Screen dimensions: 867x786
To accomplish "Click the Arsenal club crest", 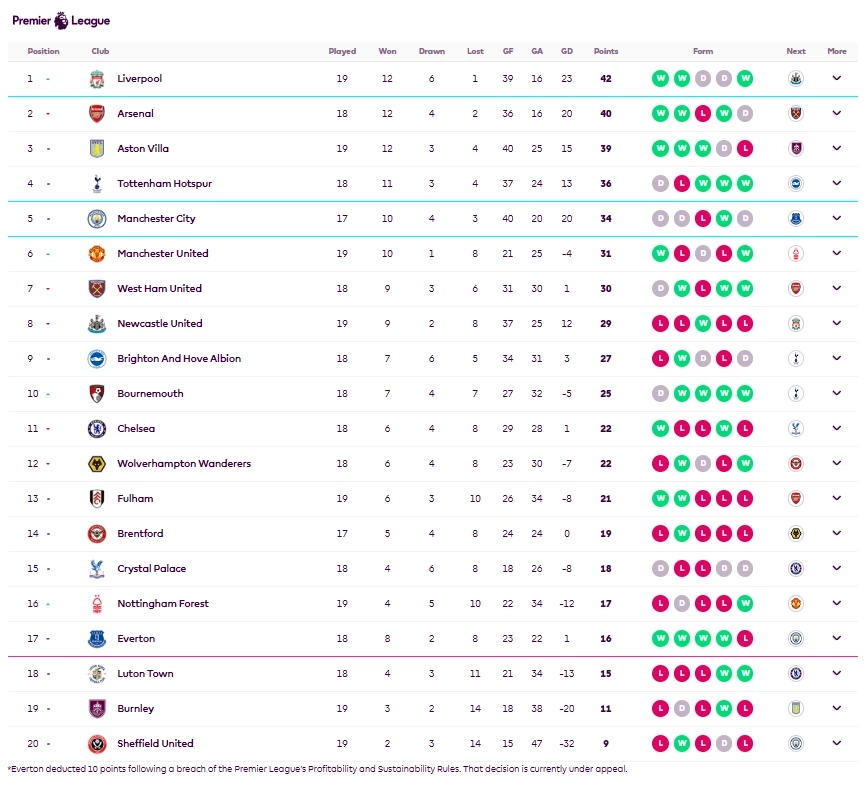I will pyautogui.click(x=96, y=114).
